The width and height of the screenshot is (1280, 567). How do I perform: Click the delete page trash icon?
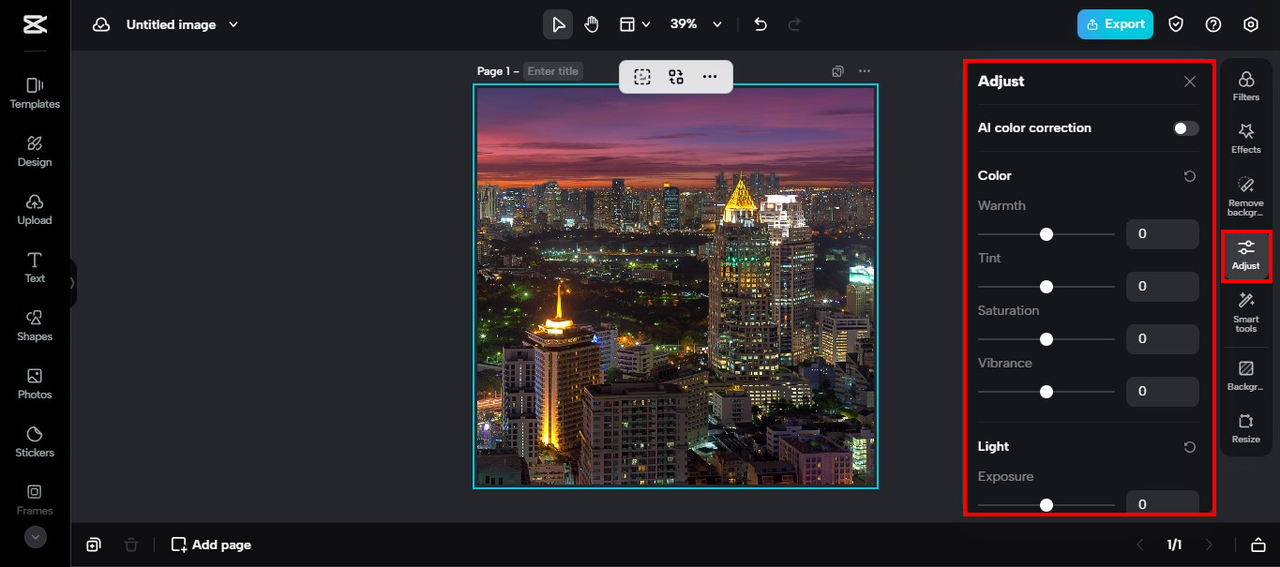click(x=131, y=545)
